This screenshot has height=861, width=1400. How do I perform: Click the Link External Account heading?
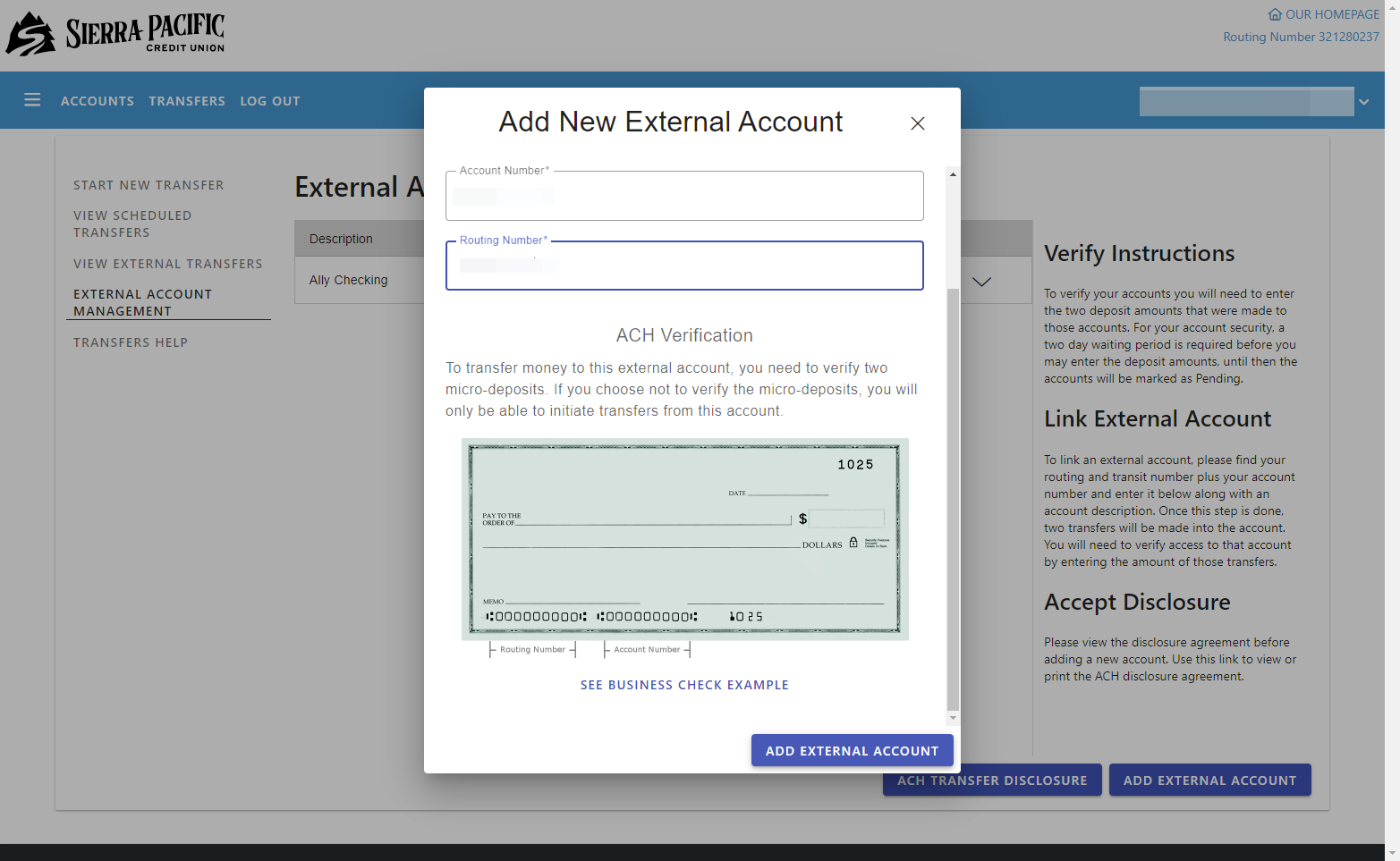pos(1158,419)
